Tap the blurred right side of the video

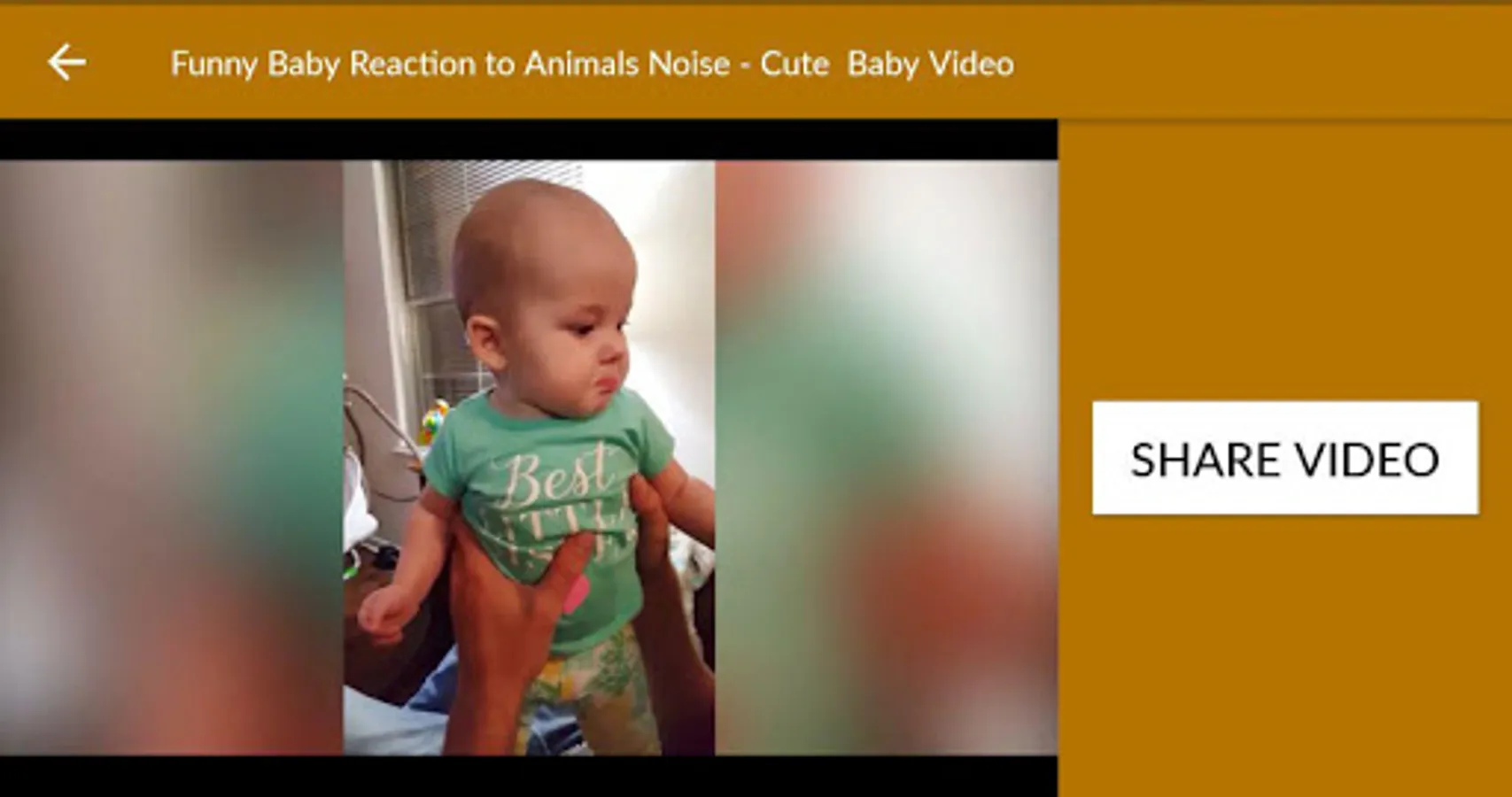(x=886, y=457)
